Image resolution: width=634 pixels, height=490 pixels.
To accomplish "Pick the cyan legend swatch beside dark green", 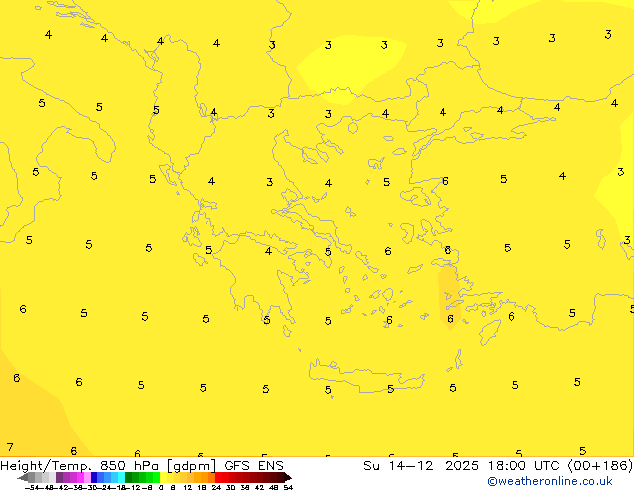I will (121, 477).
